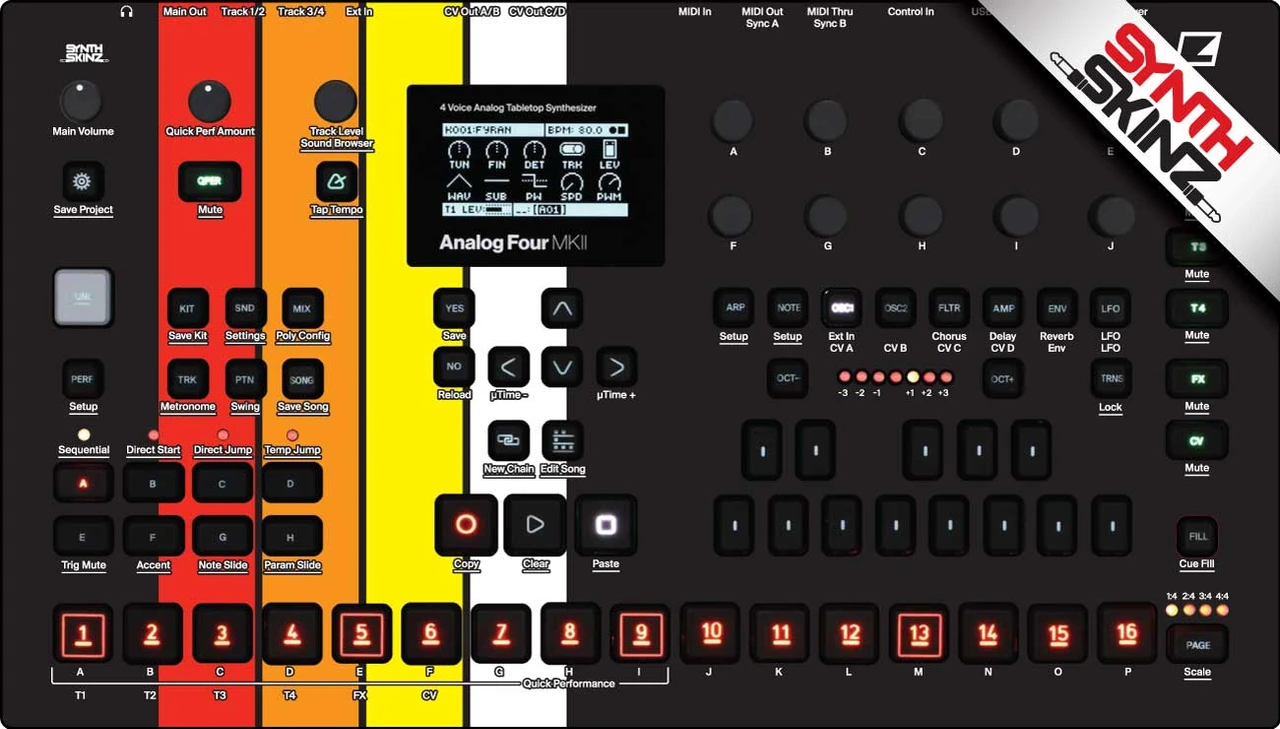Click the down arrow navigation key
Screen dimensions: 1280x729
pyautogui.click(x=562, y=367)
